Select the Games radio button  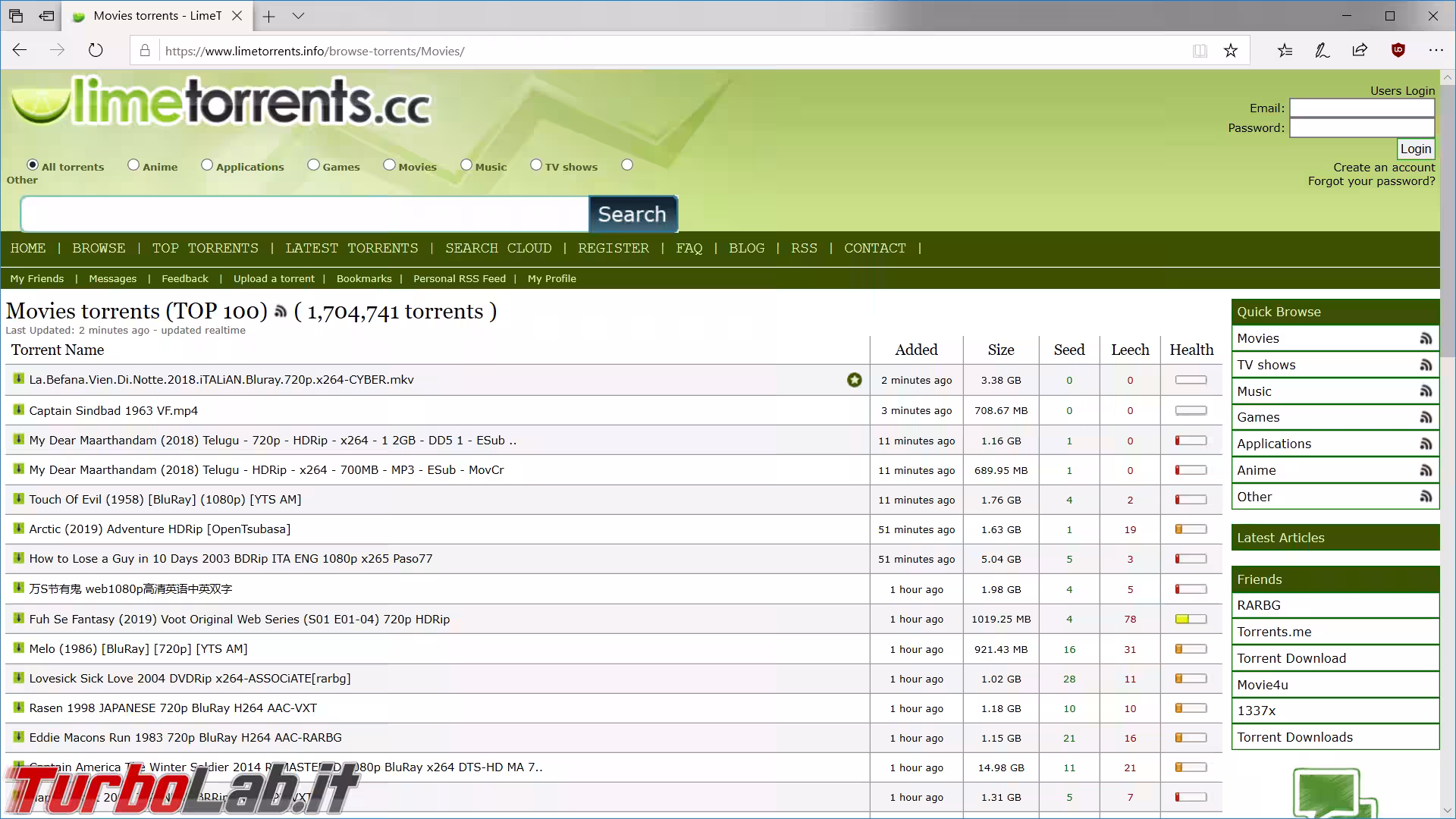coord(313,165)
